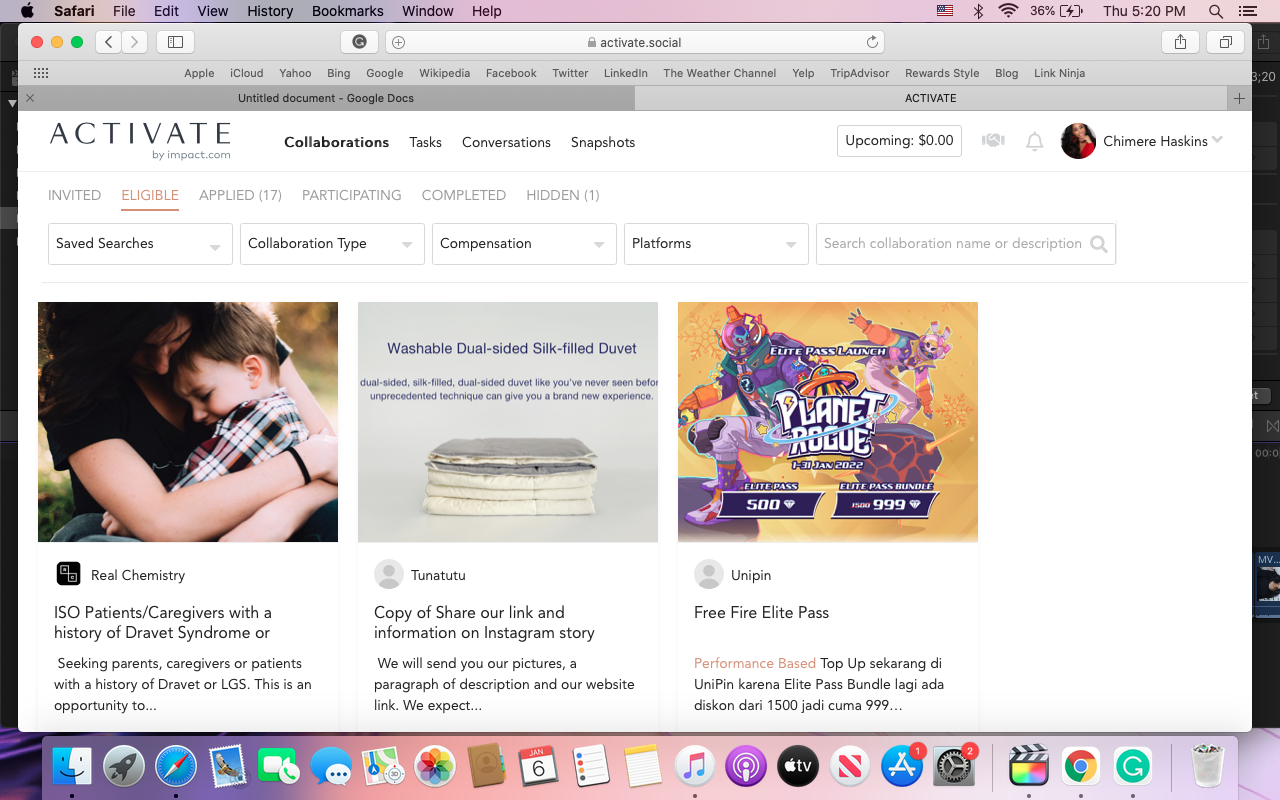Open Messages from the Dock
This screenshot has height=800, width=1280.
[331, 767]
